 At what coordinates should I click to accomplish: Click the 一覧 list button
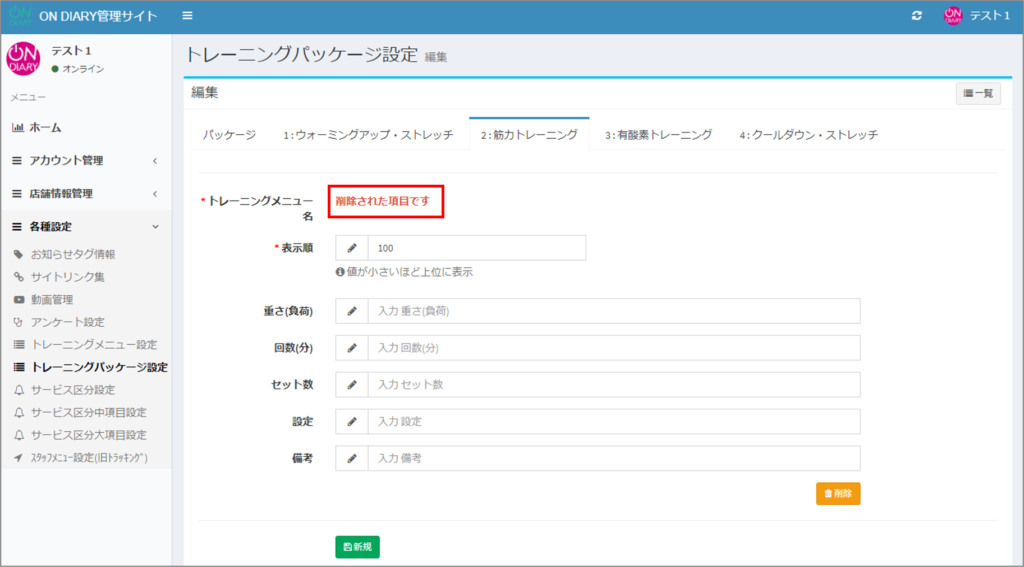click(x=977, y=93)
